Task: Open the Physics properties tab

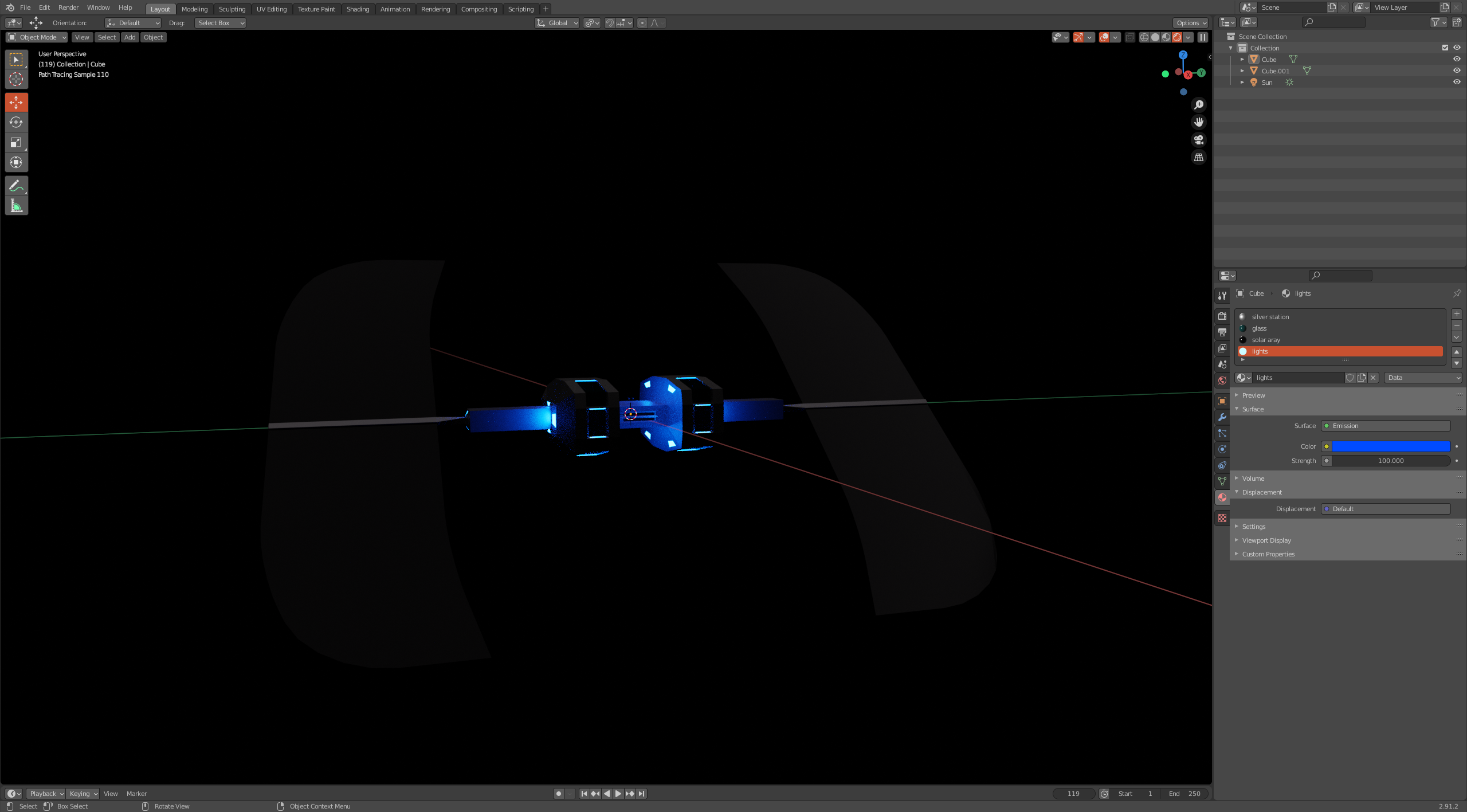Action: [x=1222, y=449]
